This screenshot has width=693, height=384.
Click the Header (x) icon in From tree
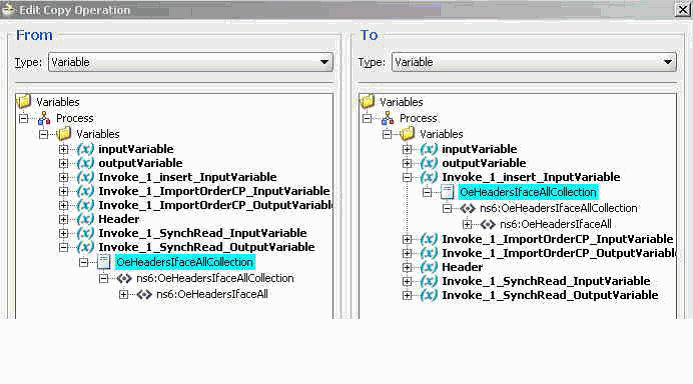pos(85,220)
